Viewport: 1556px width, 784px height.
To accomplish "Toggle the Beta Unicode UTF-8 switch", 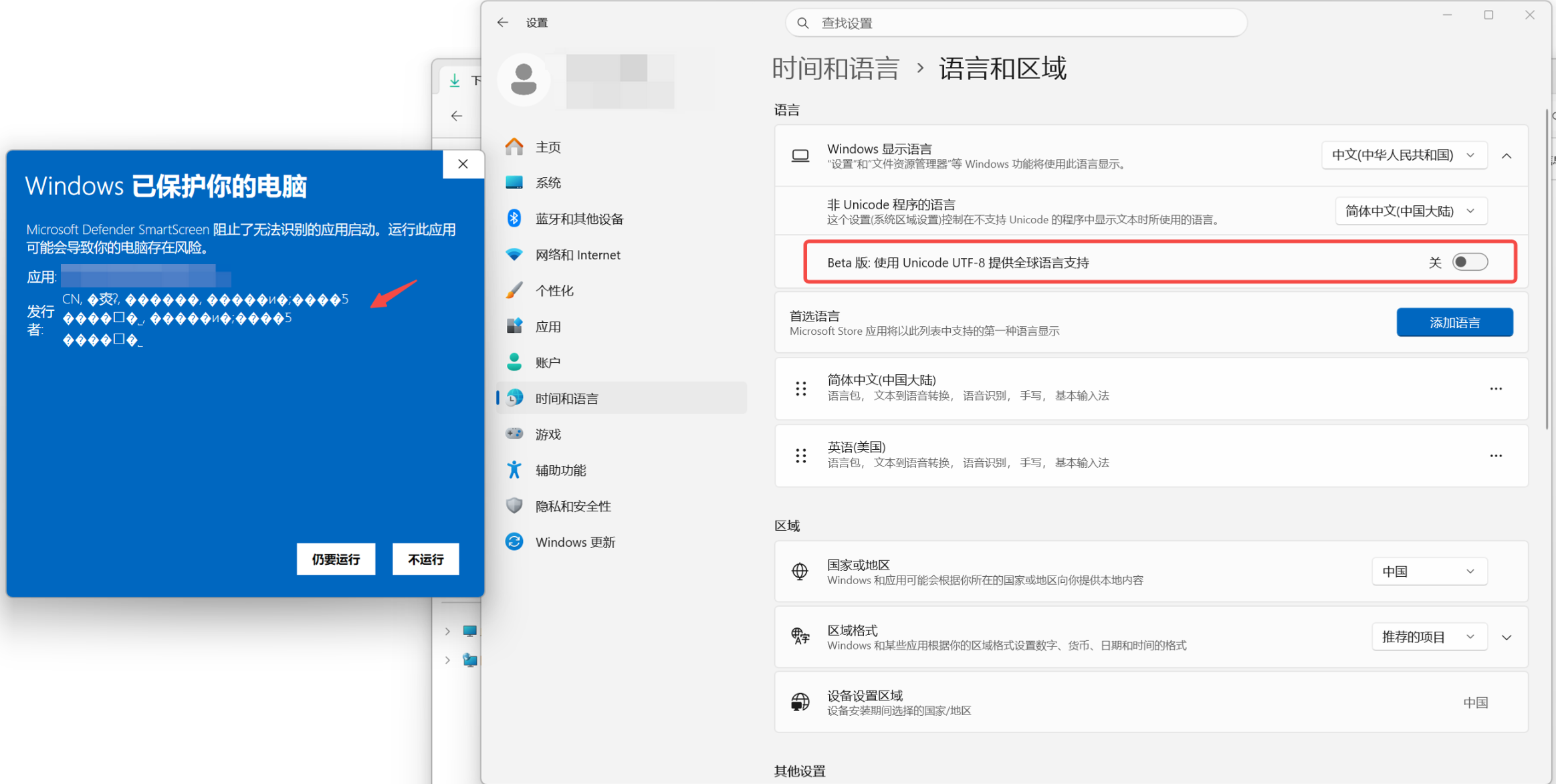I will tap(1470, 262).
